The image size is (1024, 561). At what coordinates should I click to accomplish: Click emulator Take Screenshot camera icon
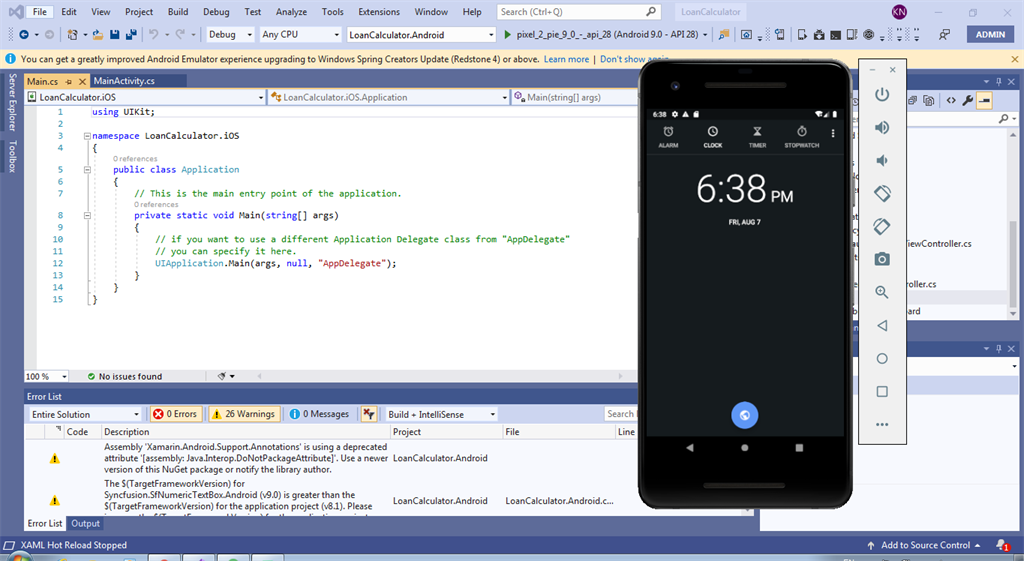882,259
